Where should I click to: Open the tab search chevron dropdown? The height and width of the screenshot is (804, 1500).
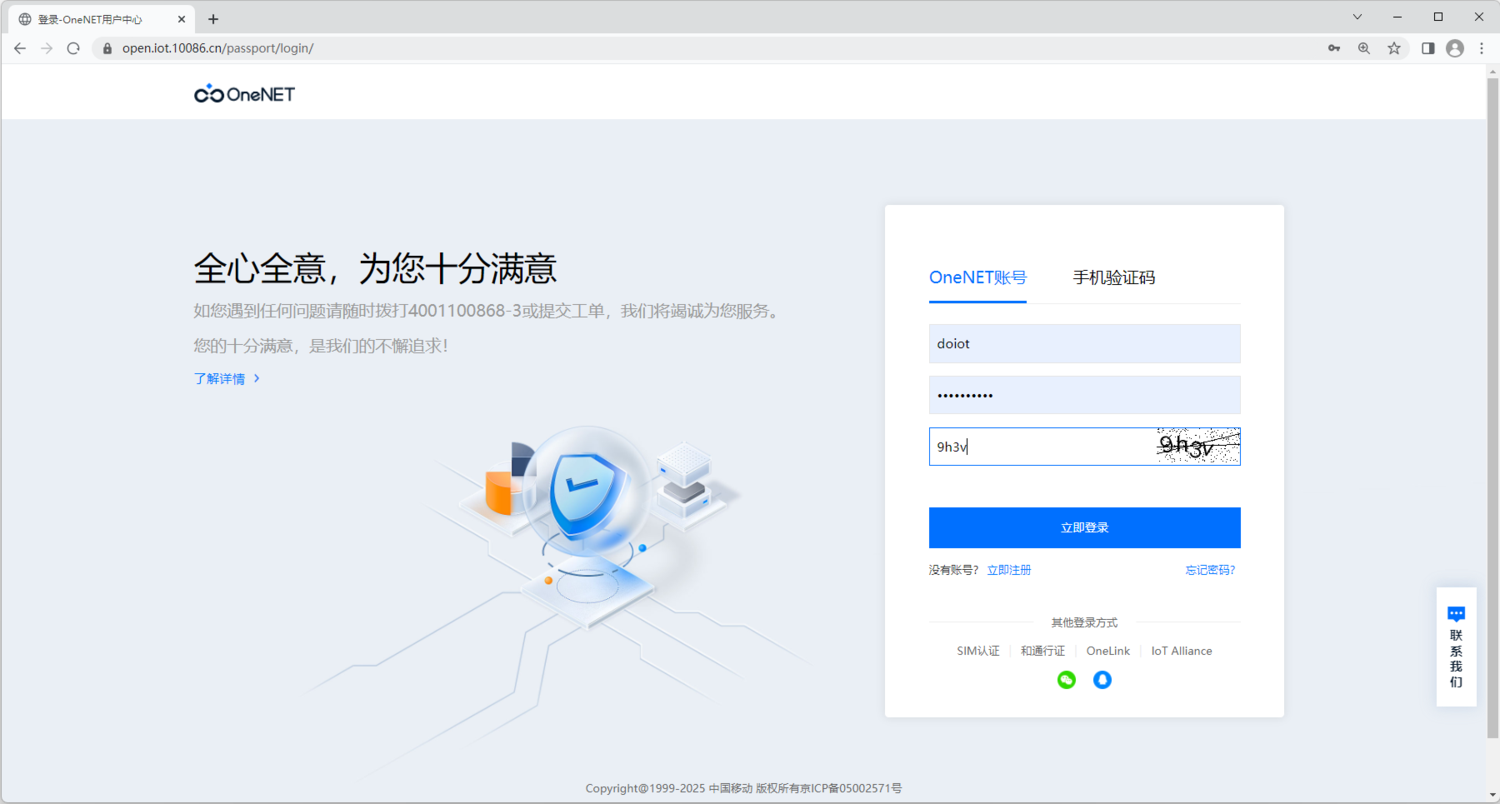click(1357, 17)
